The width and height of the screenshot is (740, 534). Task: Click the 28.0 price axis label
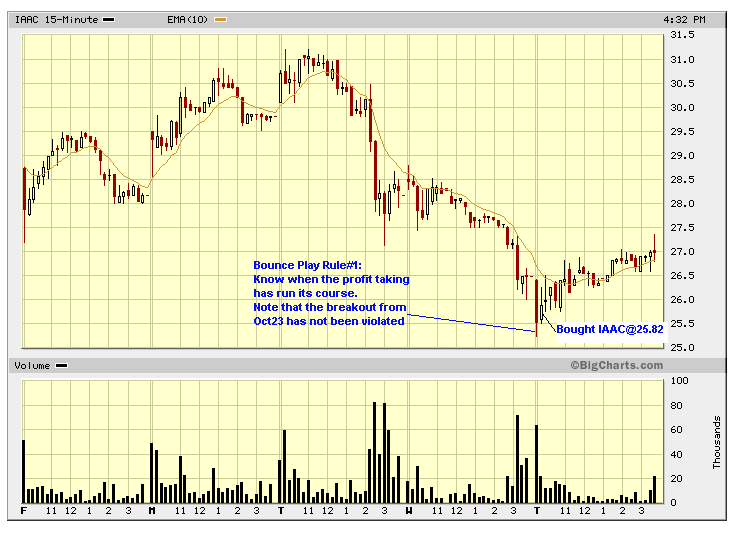(x=682, y=204)
